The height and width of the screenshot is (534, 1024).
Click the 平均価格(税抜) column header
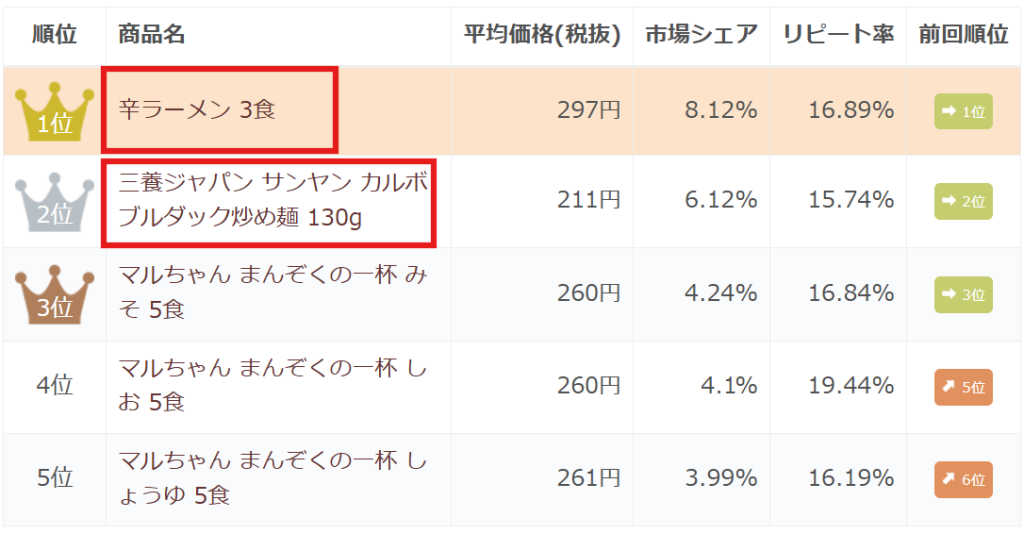542,35
